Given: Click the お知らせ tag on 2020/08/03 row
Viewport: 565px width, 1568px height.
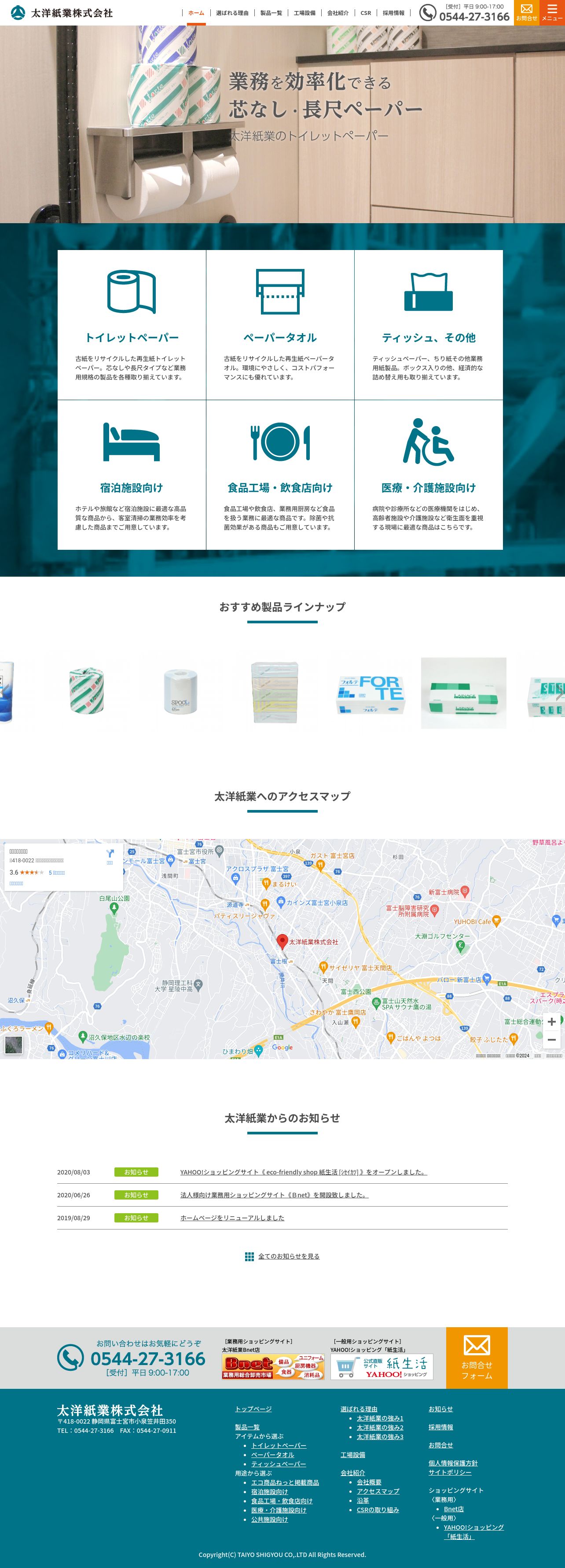Looking at the screenshot, I should (136, 1172).
